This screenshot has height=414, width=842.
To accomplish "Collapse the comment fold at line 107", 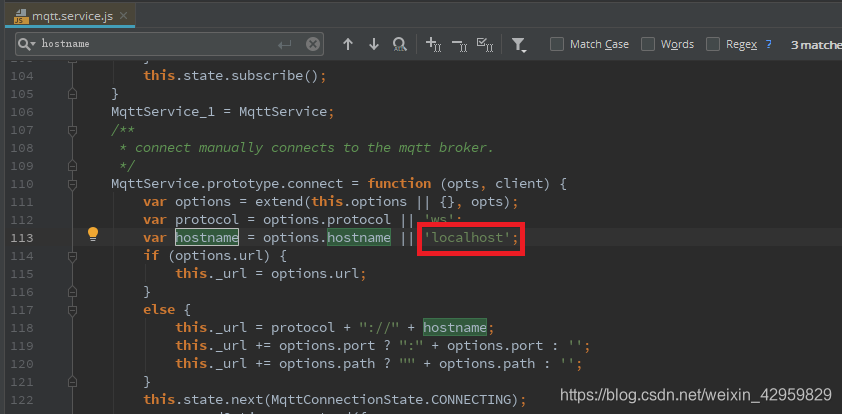I will click(72, 130).
